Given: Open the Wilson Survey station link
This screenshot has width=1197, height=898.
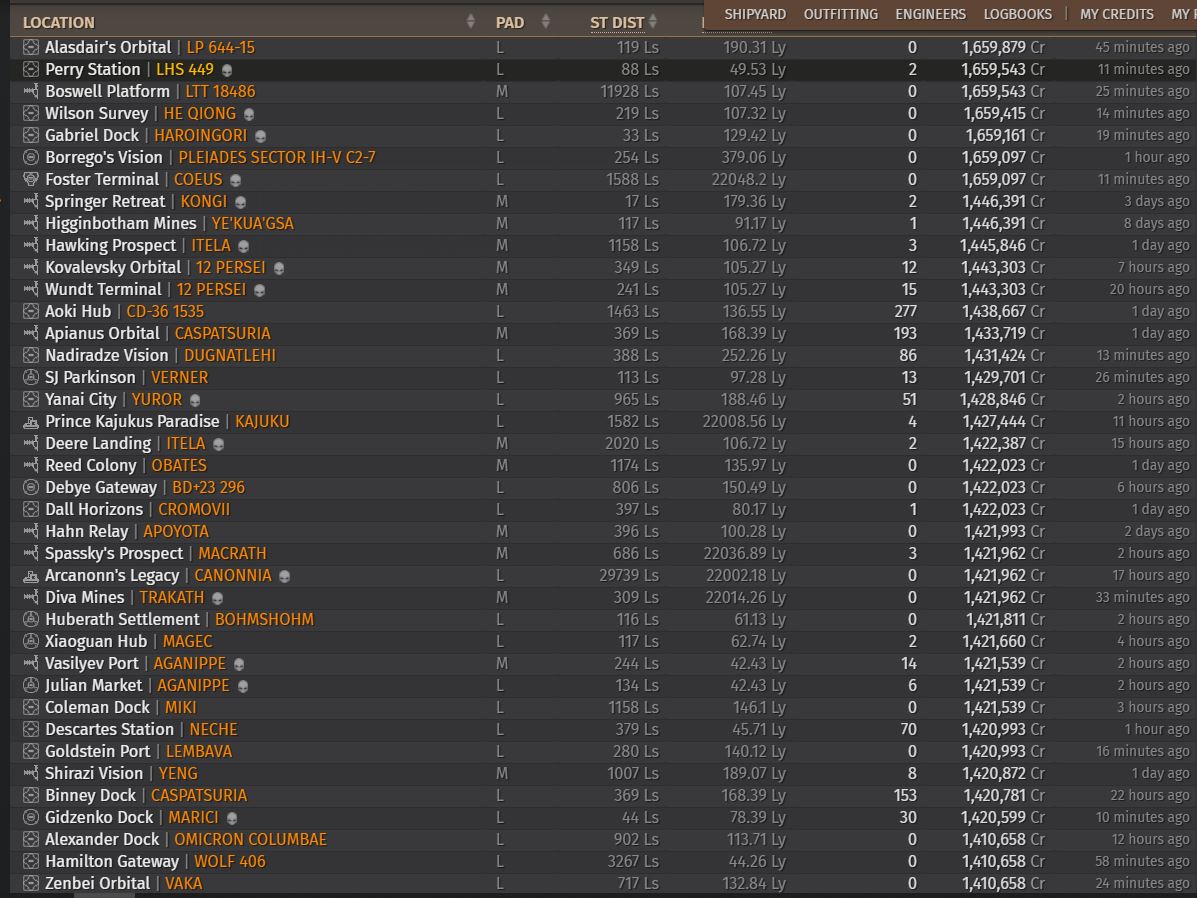Looking at the screenshot, I should click(96, 114).
